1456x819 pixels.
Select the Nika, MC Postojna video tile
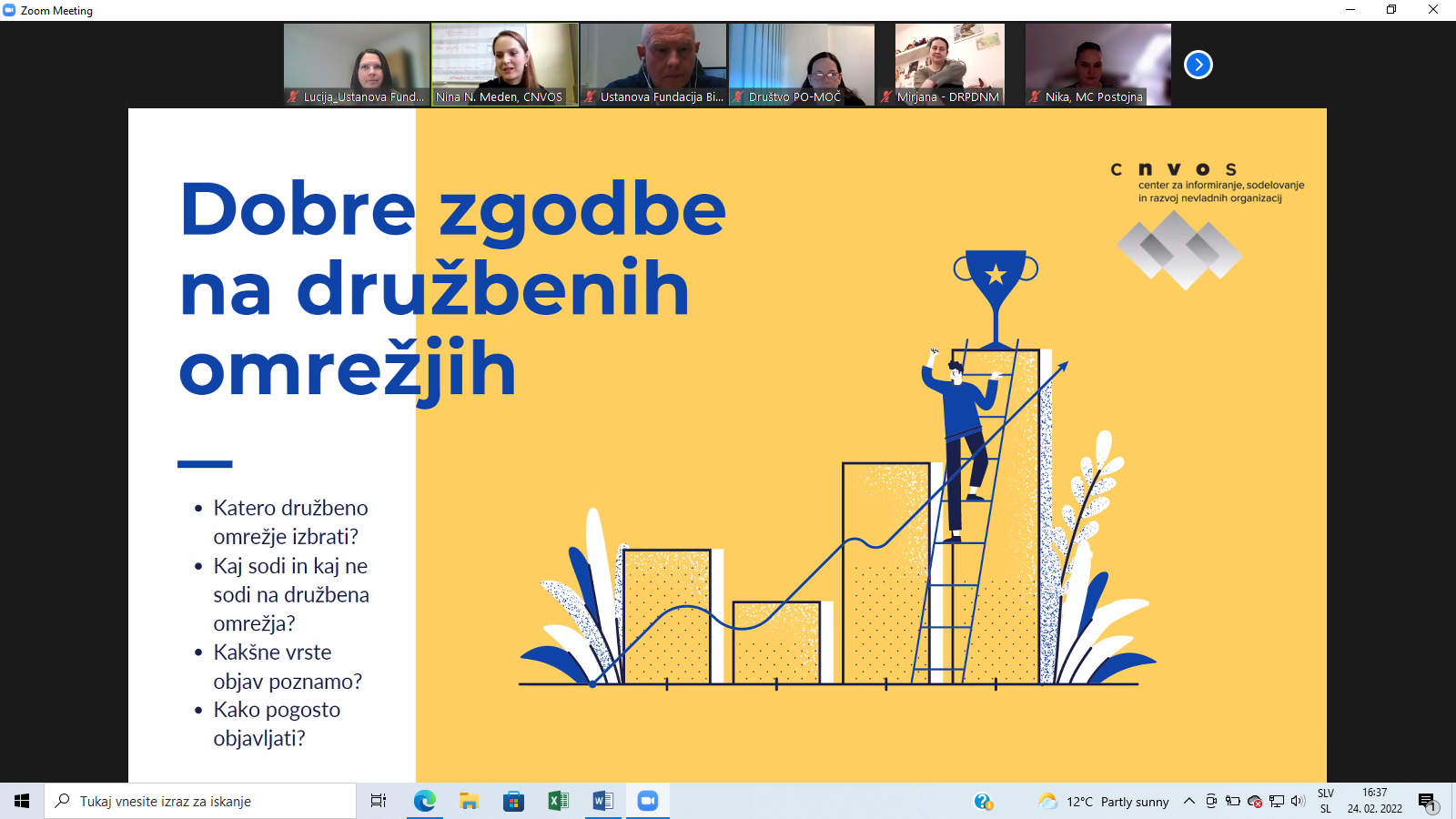pos(1097,64)
